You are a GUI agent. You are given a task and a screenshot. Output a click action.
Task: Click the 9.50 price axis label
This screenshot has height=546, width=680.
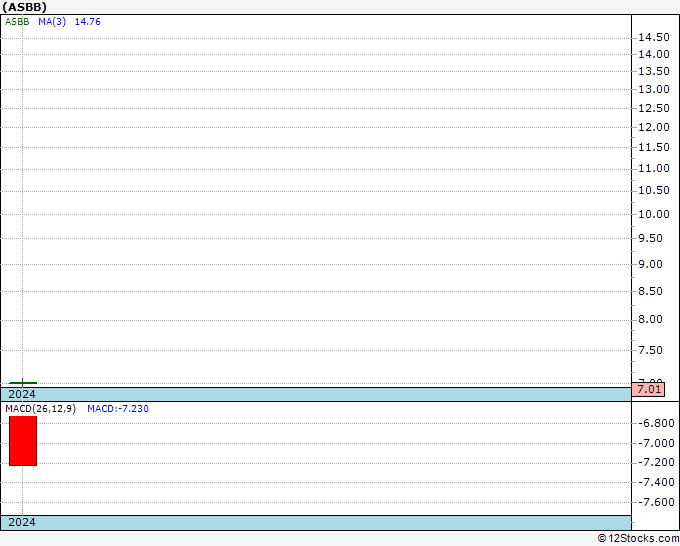click(x=650, y=239)
